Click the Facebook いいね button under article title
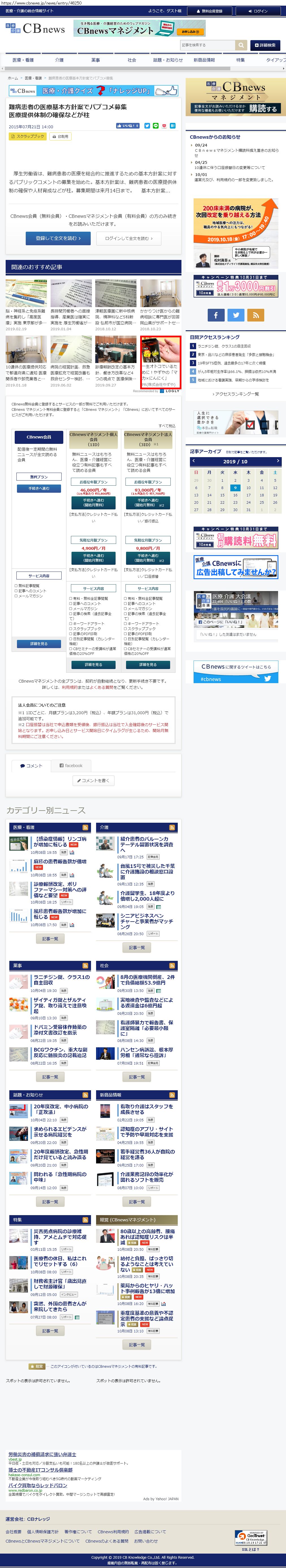Screen dimensions: 286x1568 tap(128, 126)
